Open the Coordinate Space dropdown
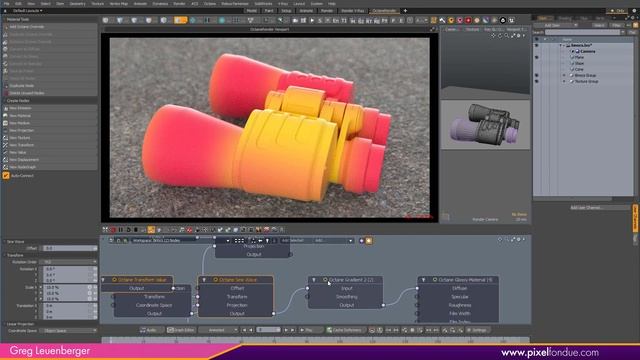The height and width of the screenshot is (360, 640). 69,331
